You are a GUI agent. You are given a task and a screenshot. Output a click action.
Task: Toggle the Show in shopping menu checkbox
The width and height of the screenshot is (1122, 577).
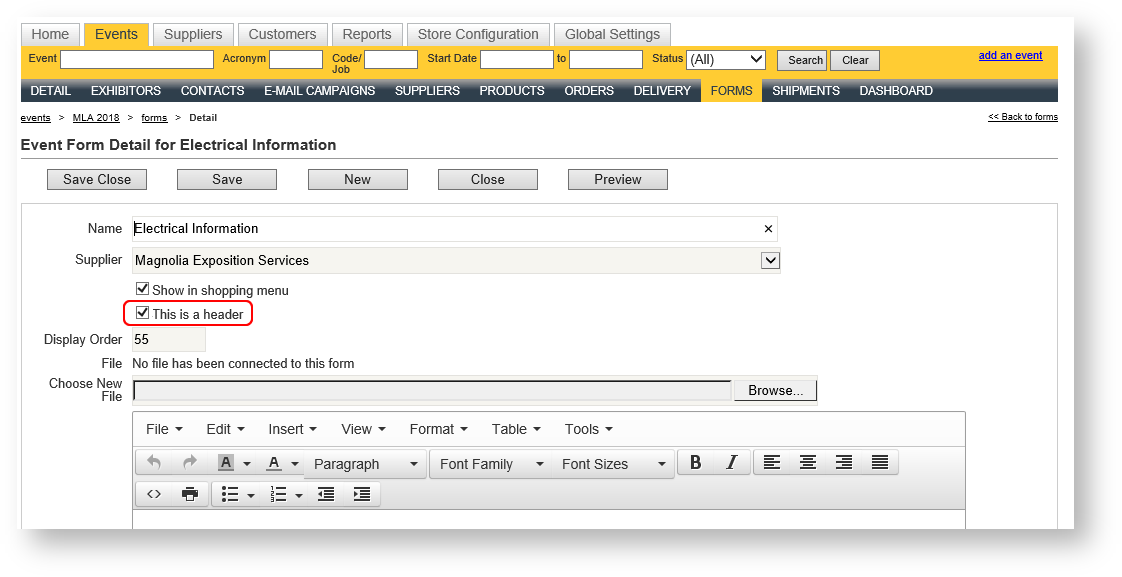tap(142, 289)
